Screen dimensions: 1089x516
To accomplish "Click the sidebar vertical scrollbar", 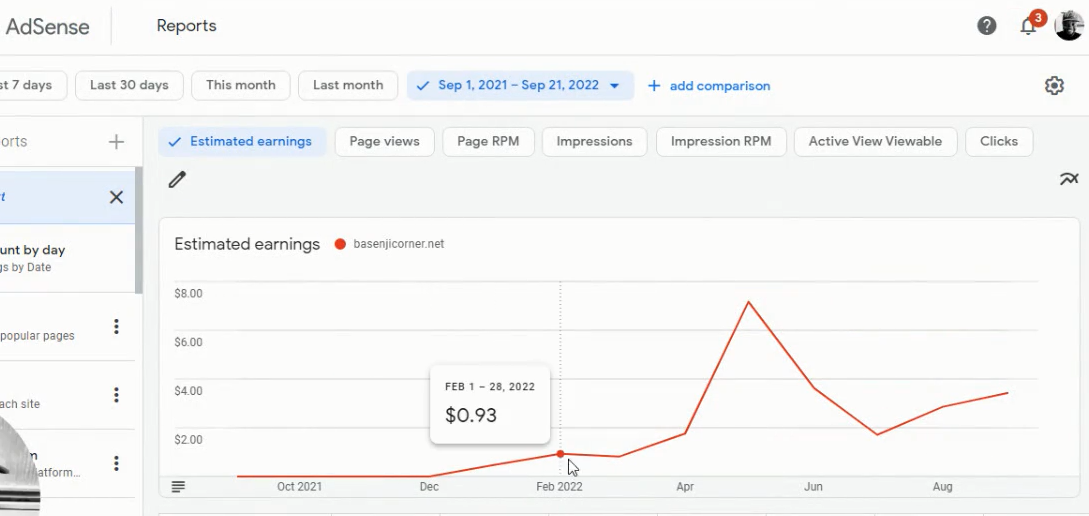I will pos(139,229).
